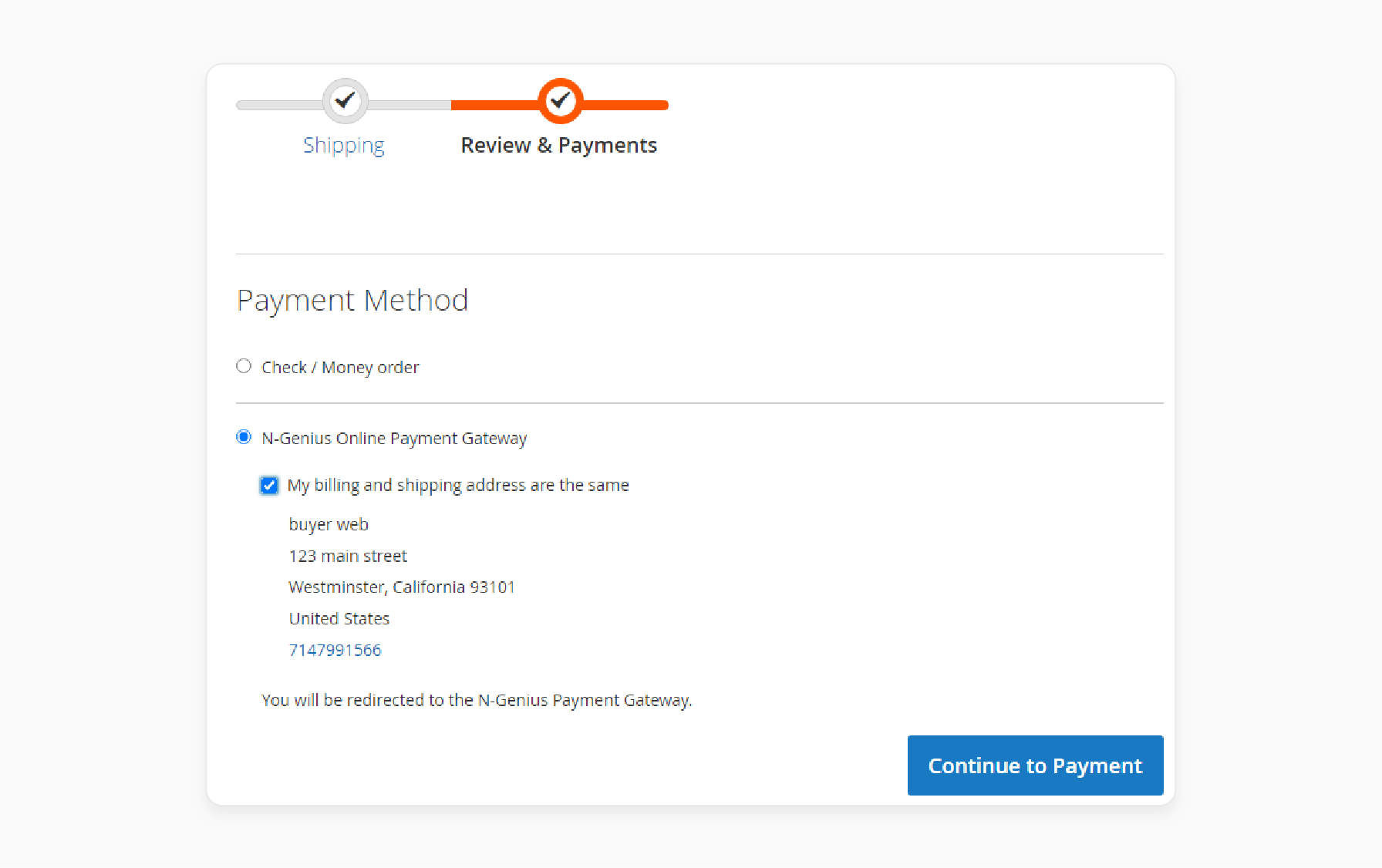
Task: Click 'Westminster, California 93101' text
Action: 402,587
